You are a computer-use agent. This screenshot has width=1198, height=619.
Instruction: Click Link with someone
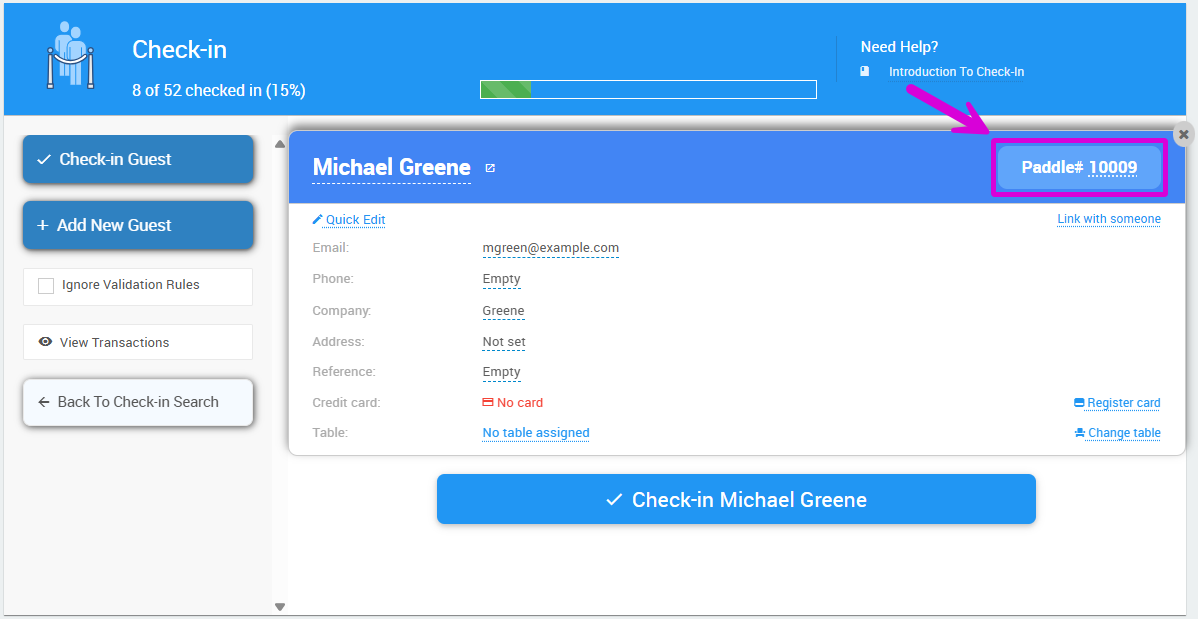click(x=1108, y=219)
